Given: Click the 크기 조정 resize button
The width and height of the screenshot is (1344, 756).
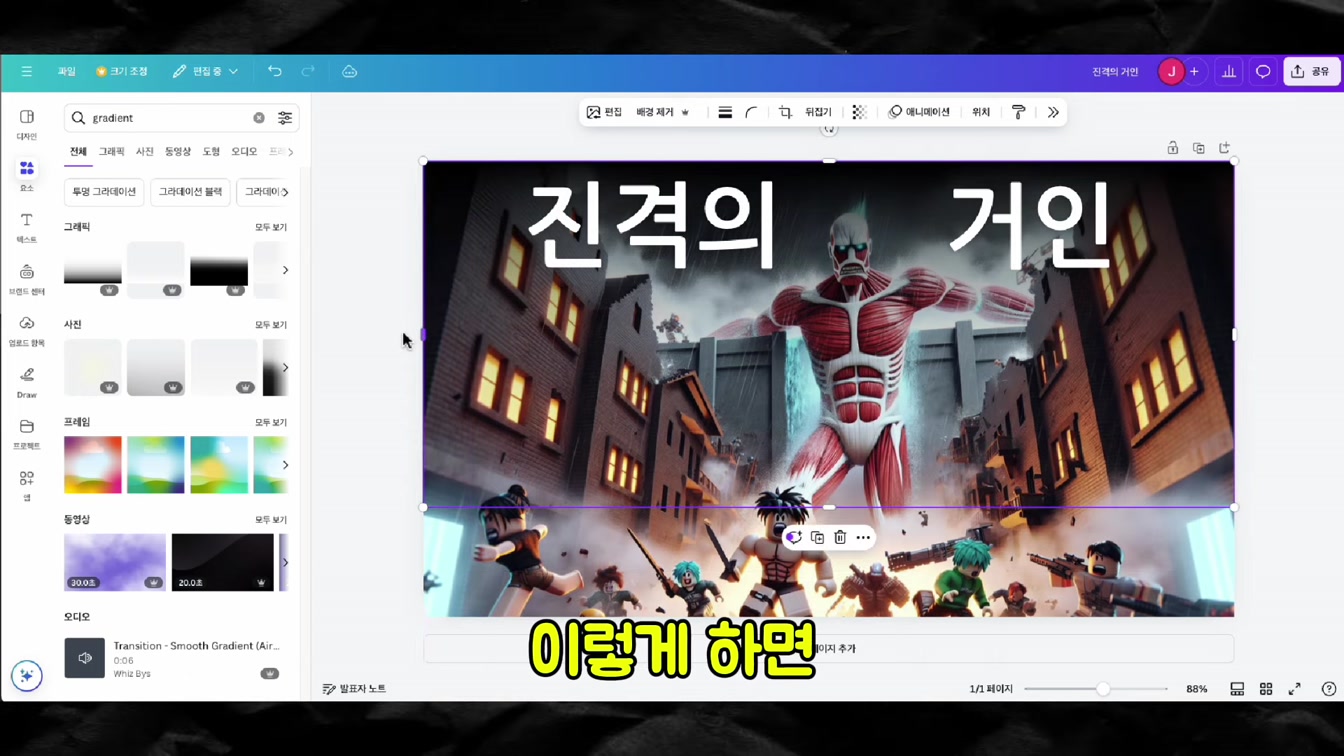Looking at the screenshot, I should click(x=122, y=72).
